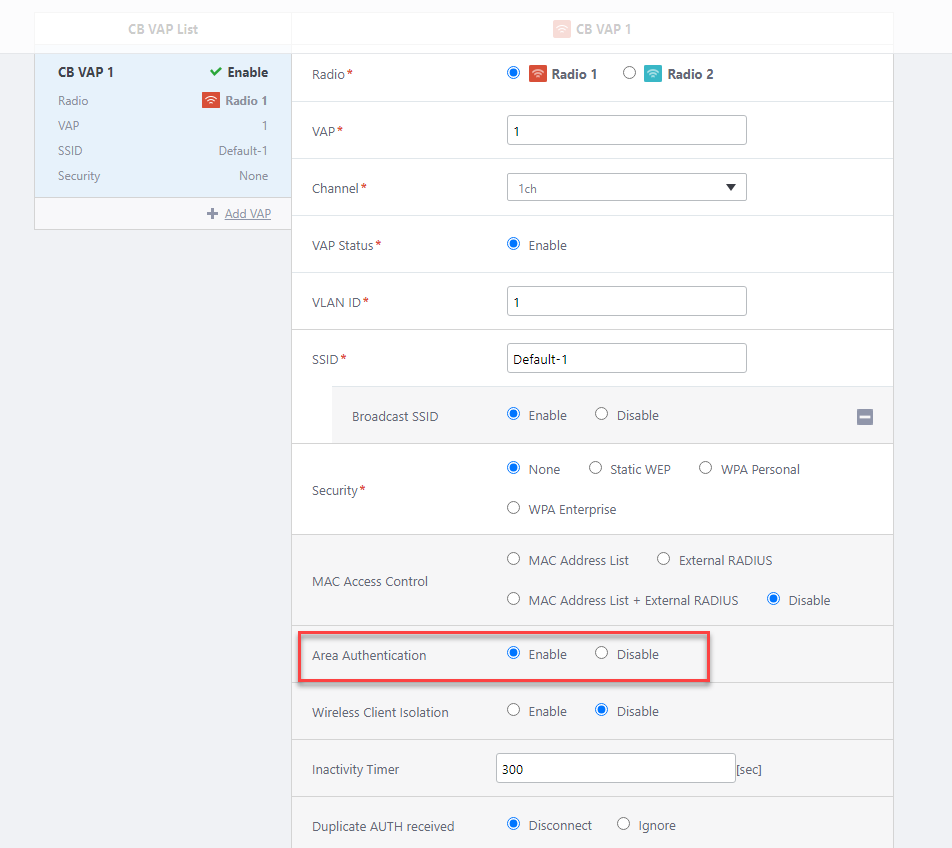952x848 pixels.
Task: Click the SSID input field
Action: pyautogui.click(x=626, y=359)
